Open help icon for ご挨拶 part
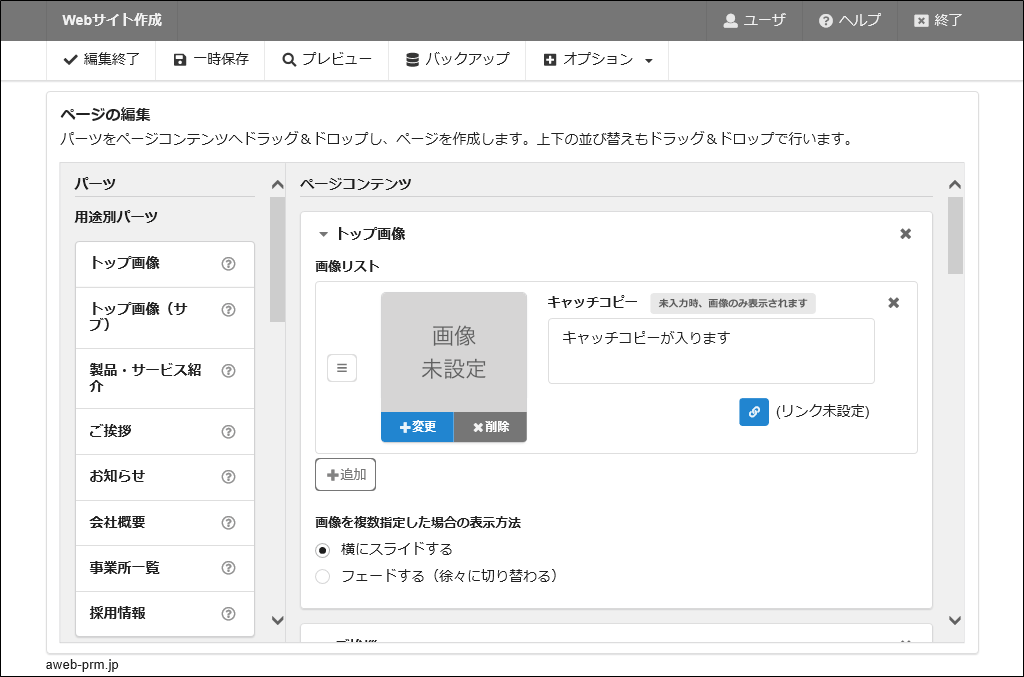1024x677 pixels. point(228,432)
